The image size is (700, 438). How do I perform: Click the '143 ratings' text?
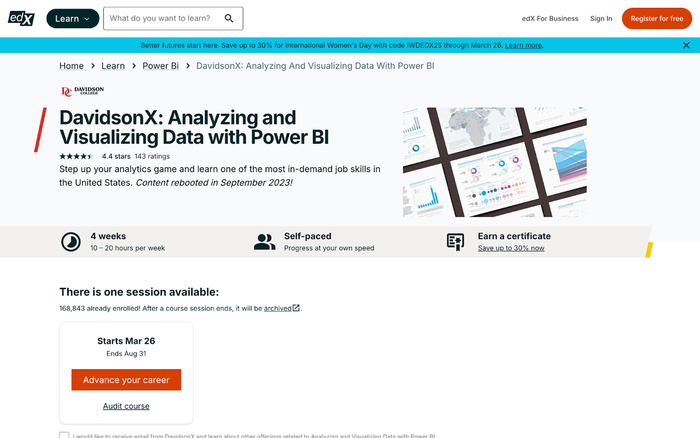(x=152, y=156)
